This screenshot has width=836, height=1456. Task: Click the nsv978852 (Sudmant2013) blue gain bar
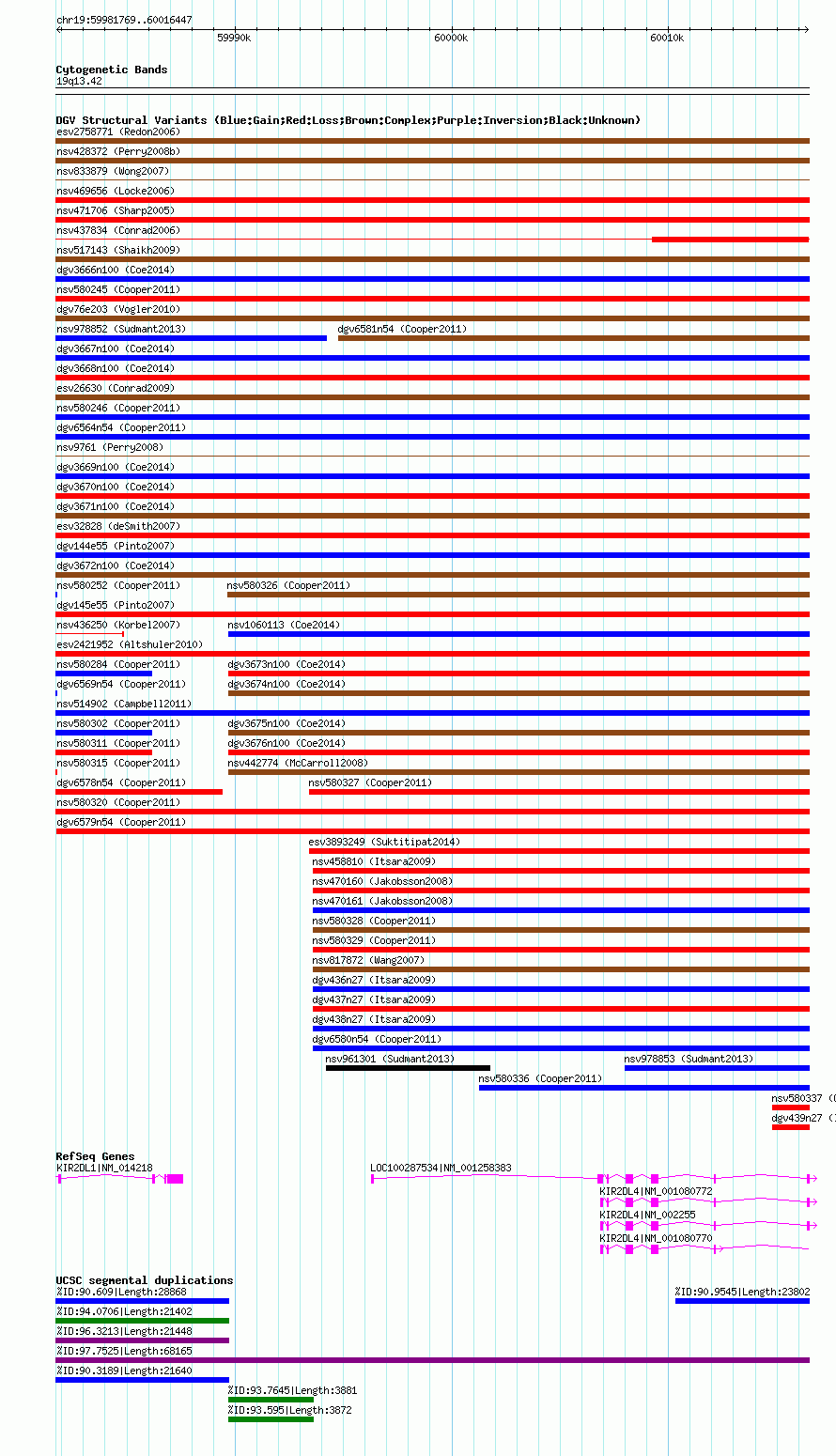coord(191,338)
